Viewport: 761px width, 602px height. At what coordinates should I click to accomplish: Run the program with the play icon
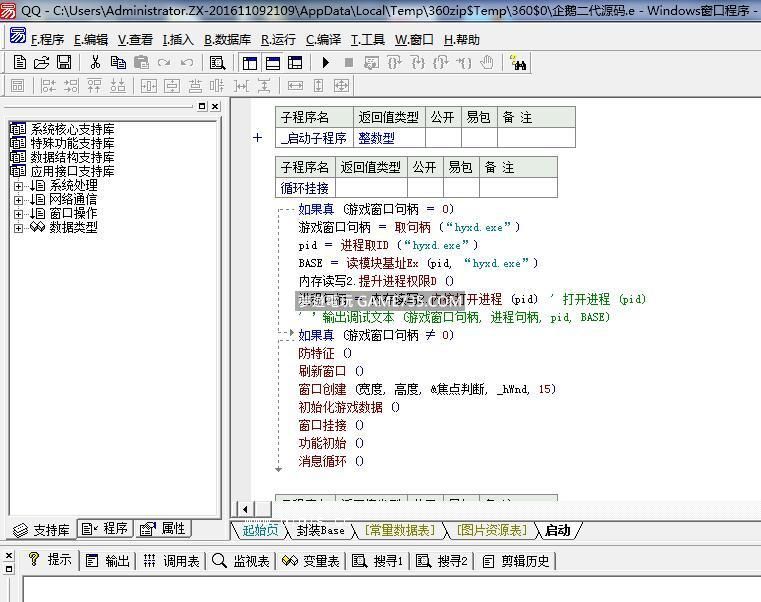(x=326, y=62)
